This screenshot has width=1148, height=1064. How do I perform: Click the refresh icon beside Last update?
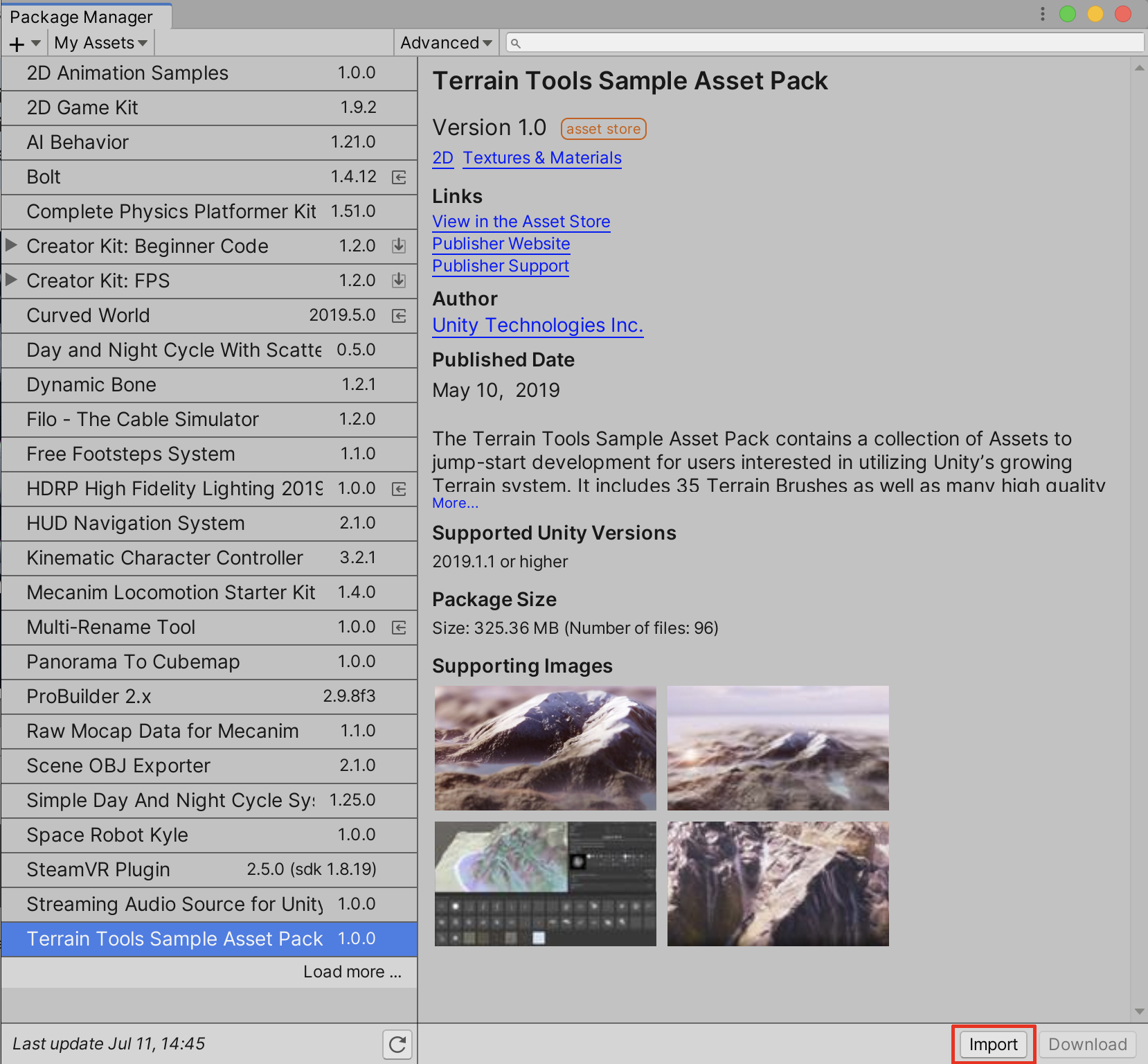[397, 1044]
